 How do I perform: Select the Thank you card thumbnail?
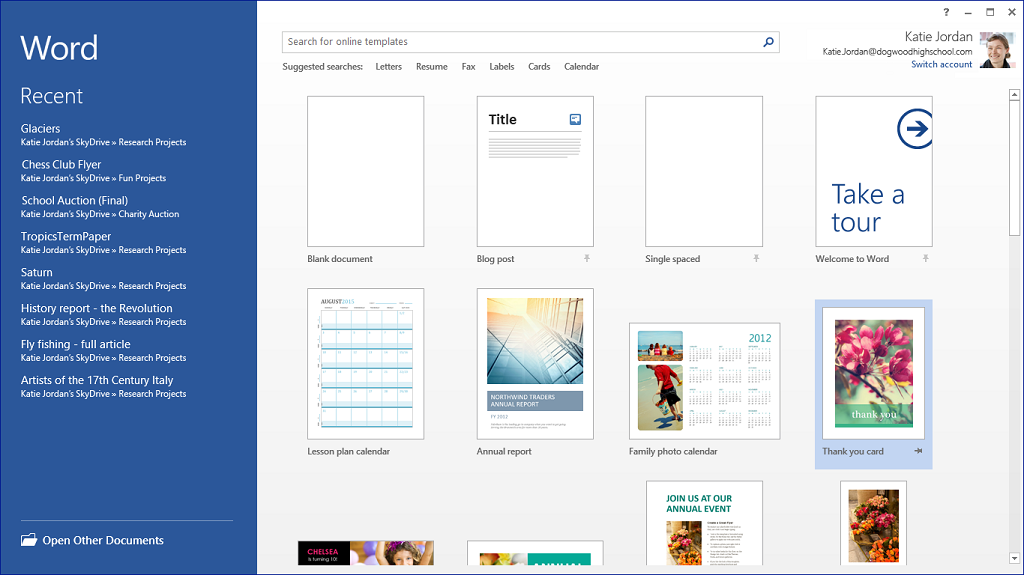point(874,373)
